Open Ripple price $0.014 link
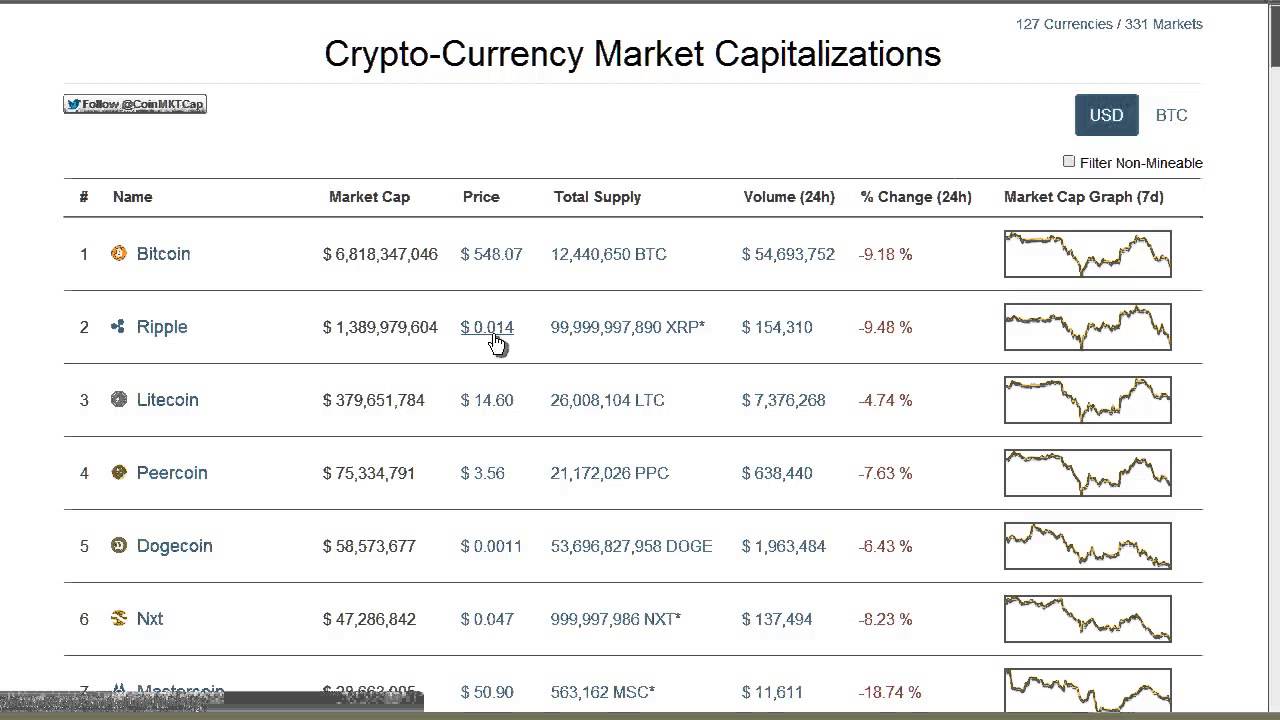 (487, 327)
